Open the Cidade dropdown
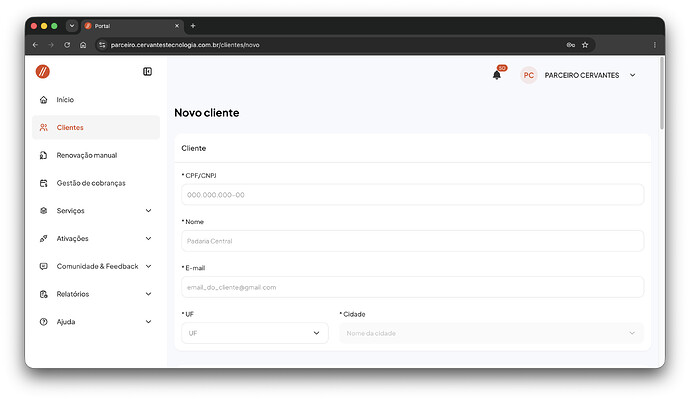This screenshot has height=401, width=690. 492,333
